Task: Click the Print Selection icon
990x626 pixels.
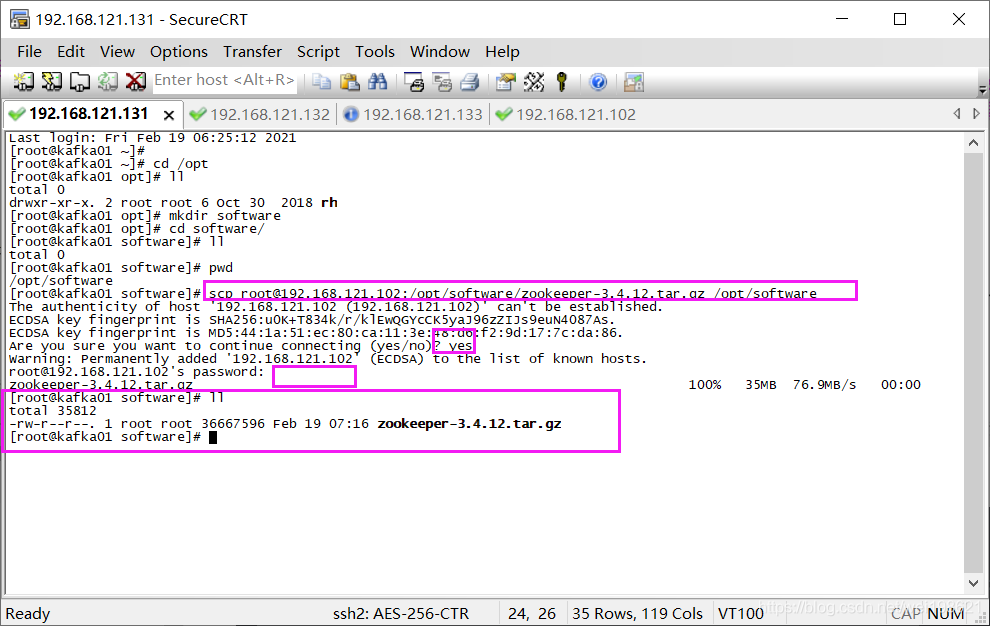Action: click(x=442, y=81)
